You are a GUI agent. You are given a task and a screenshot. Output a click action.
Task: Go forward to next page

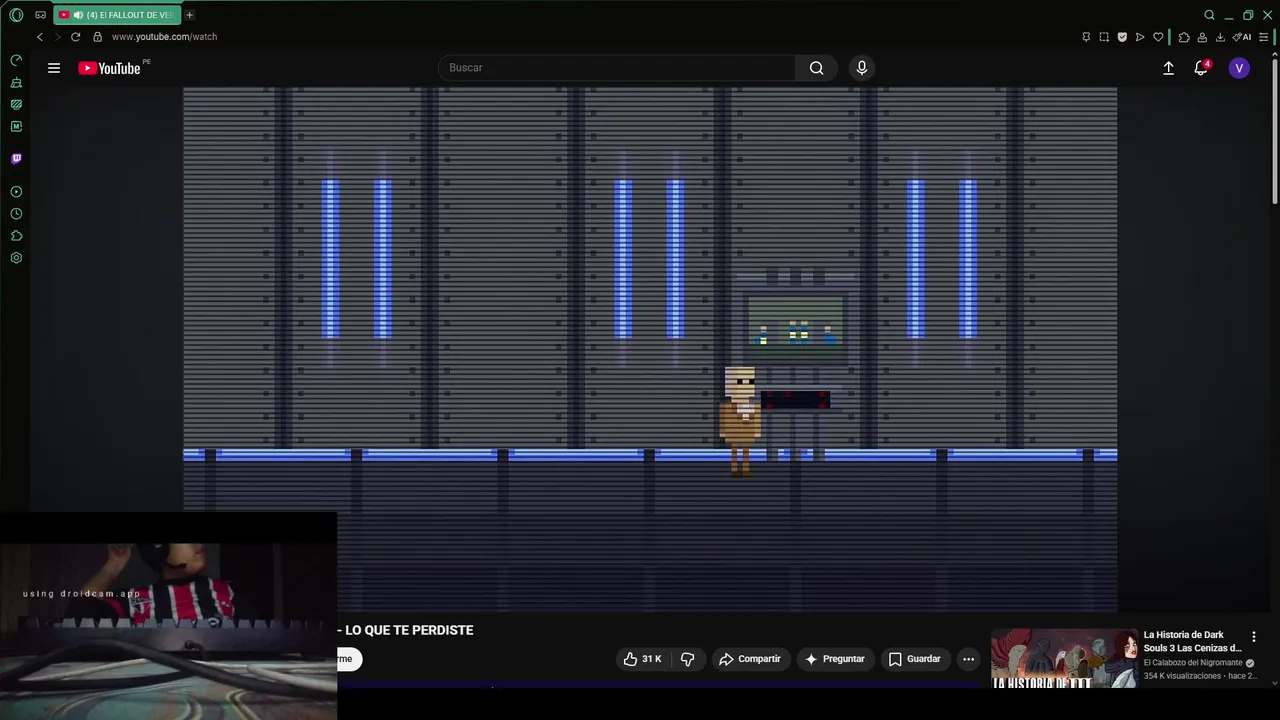coord(57,37)
